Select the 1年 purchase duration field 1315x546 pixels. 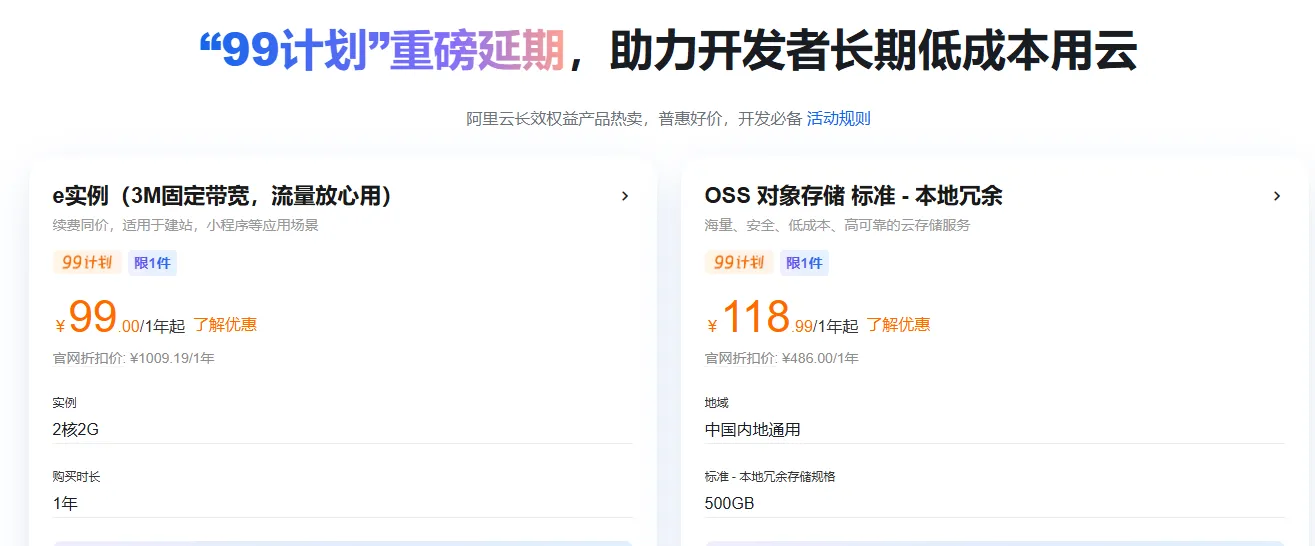(342, 504)
